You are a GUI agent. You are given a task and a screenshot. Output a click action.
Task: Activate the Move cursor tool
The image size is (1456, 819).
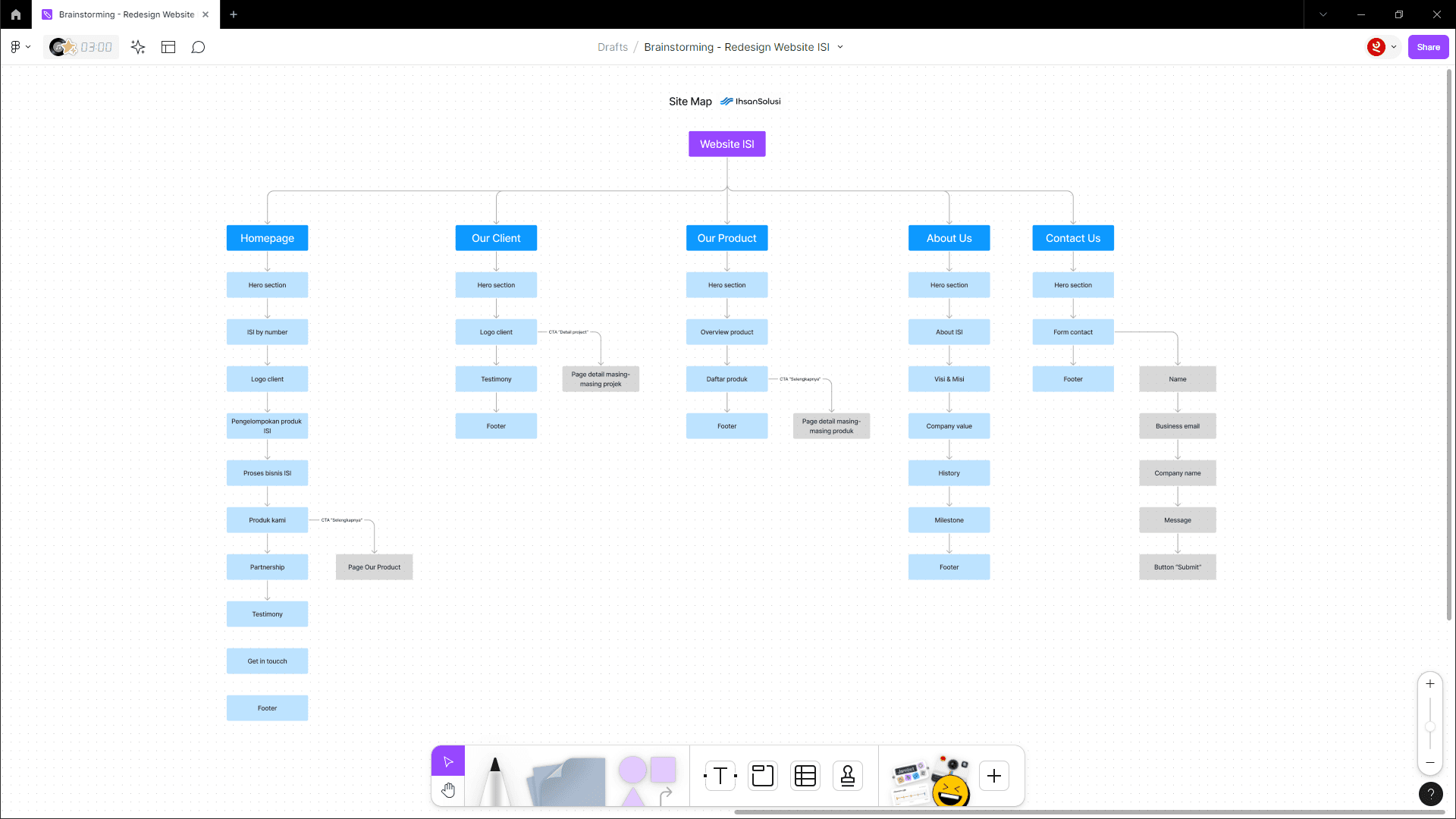tap(448, 761)
